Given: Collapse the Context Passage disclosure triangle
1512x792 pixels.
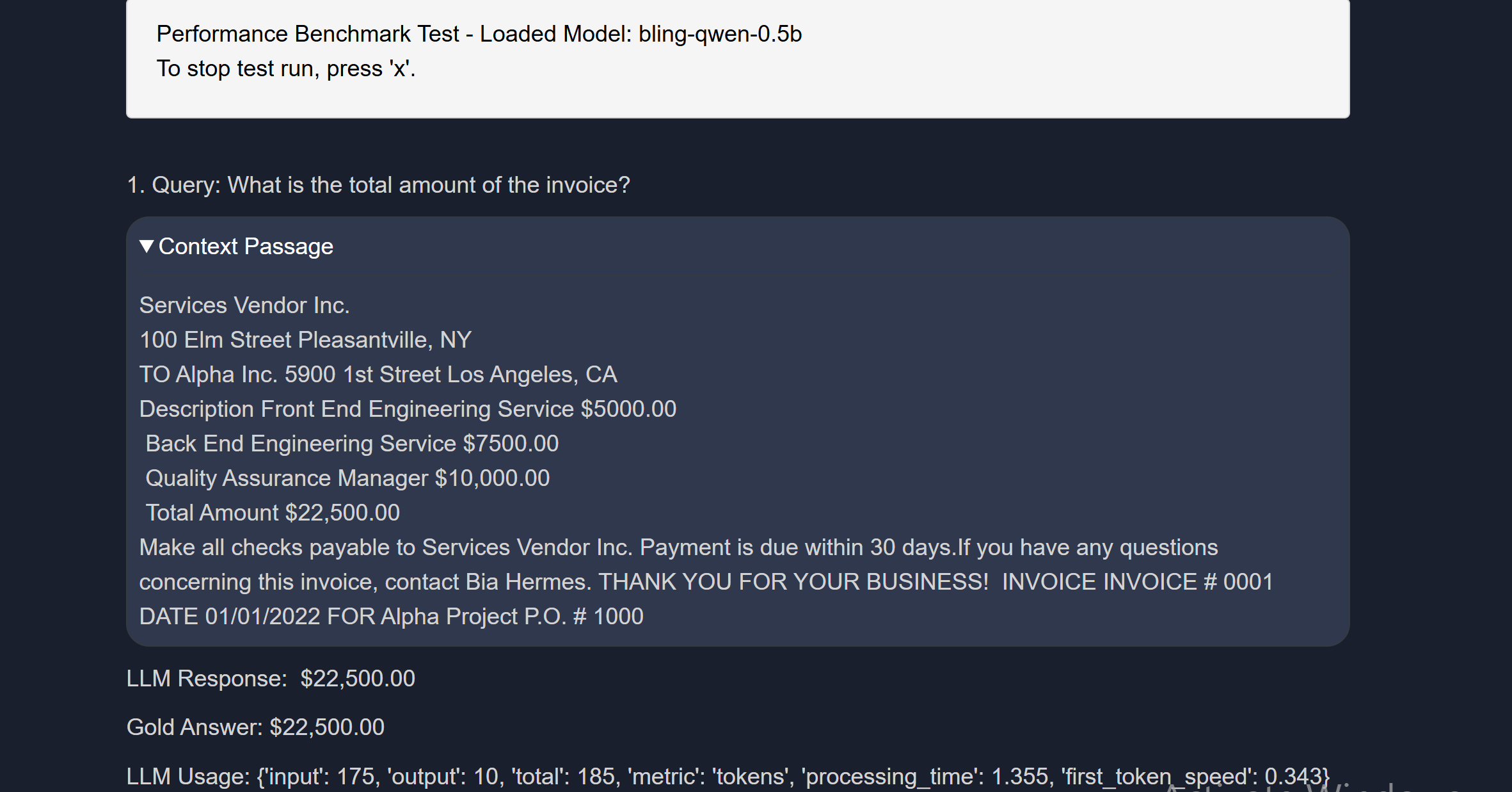Looking at the screenshot, I should [x=147, y=246].
